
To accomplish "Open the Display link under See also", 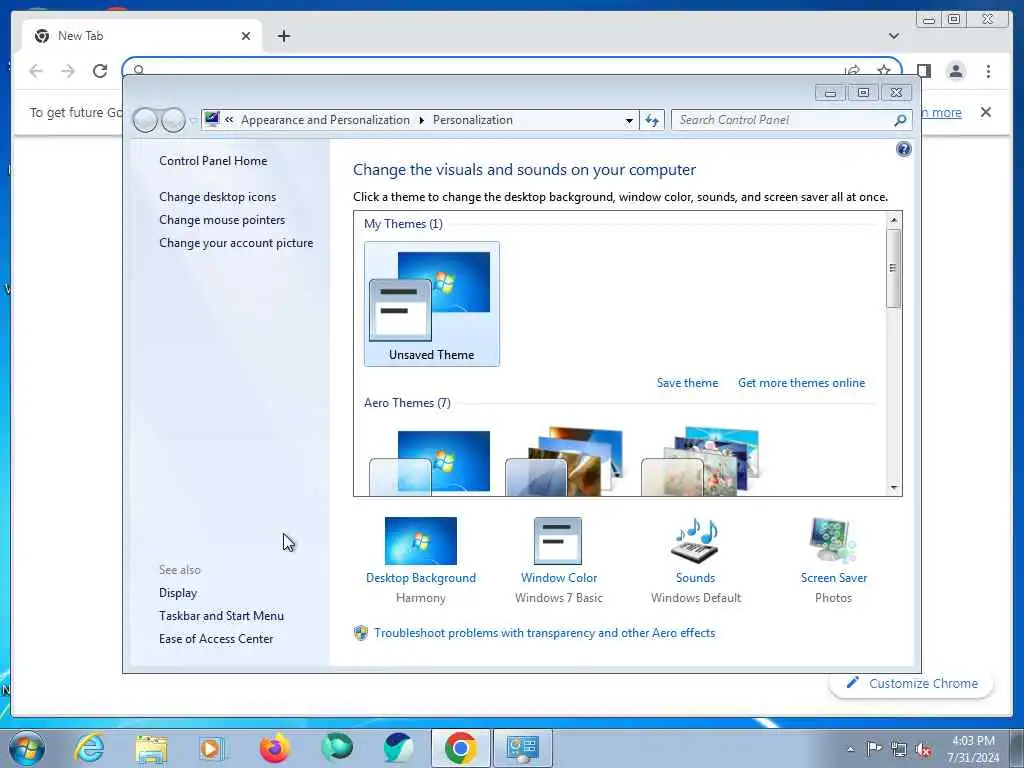I will (x=178, y=593).
